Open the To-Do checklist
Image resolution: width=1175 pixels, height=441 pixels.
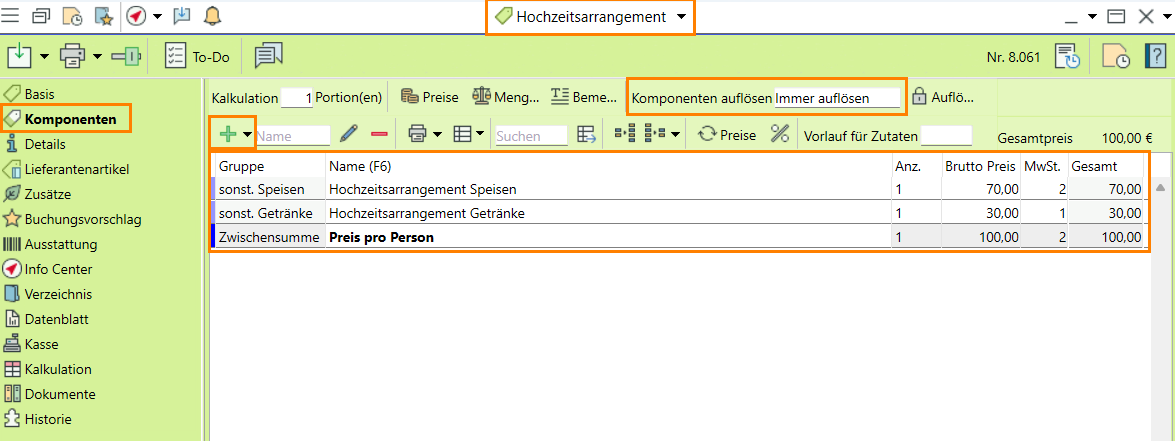pyautogui.click(x=196, y=56)
